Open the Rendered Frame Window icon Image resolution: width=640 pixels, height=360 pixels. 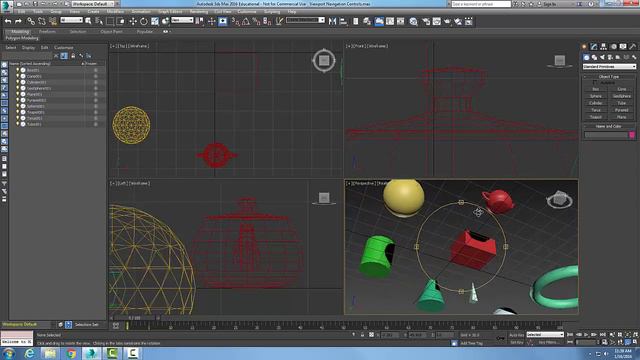[x=437, y=21]
